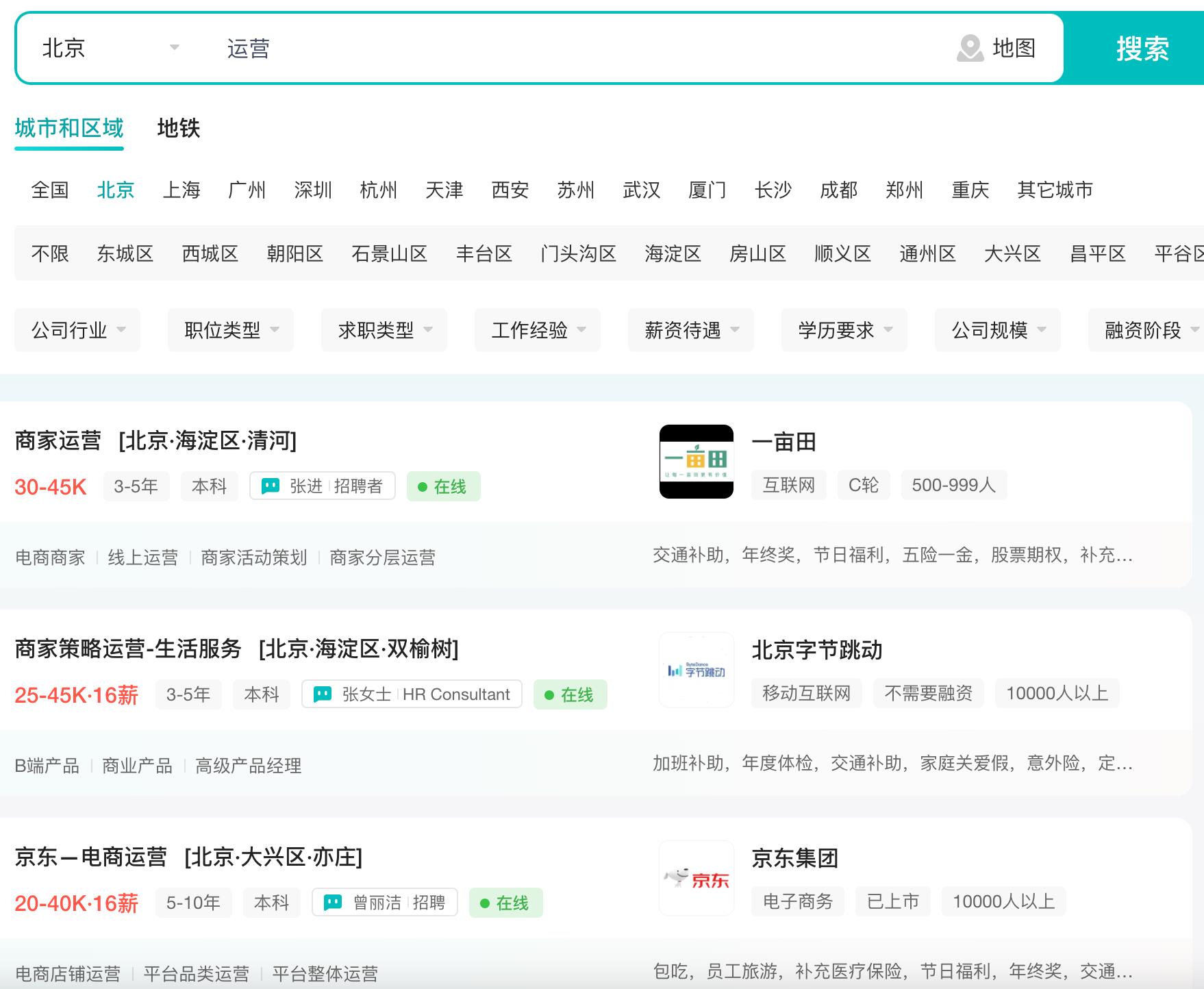Open 一亩田 company name link
1204x989 pixels.
point(784,442)
